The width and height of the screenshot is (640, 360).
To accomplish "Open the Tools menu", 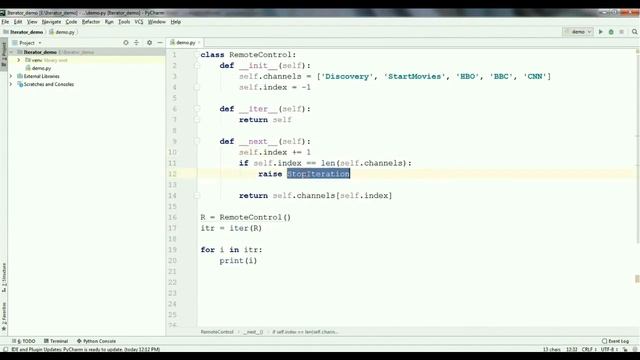I will click(124, 22).
